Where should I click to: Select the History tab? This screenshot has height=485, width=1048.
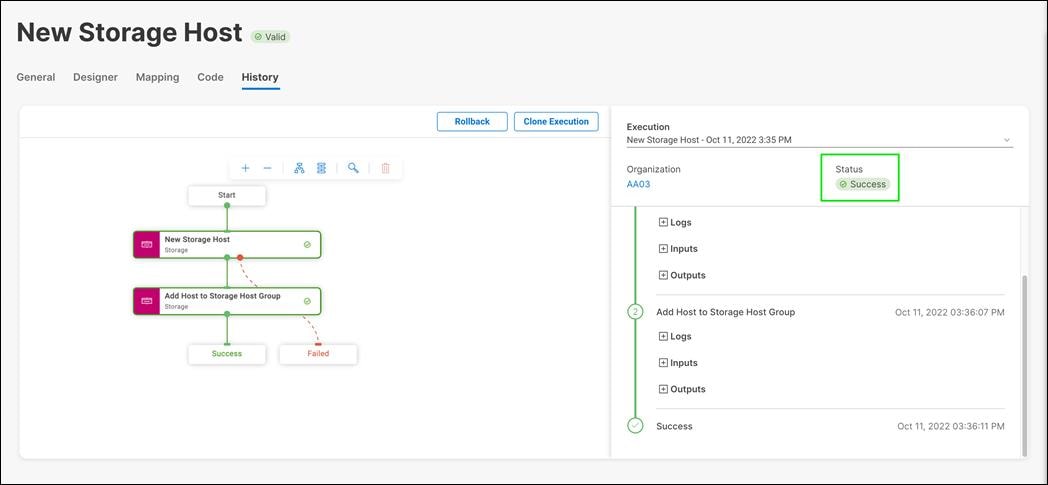(260, 77)
